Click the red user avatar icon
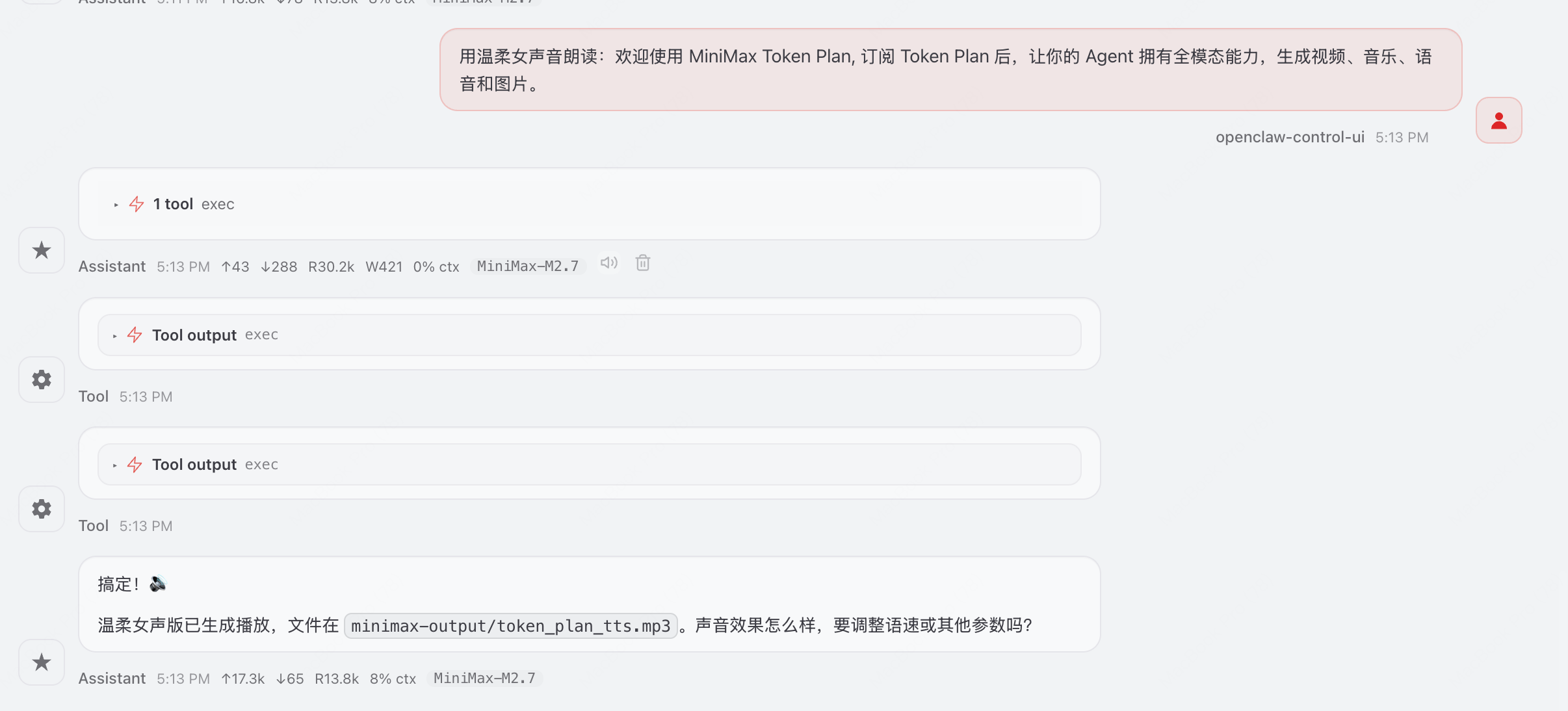This screenshot has width=1568, height=711. tap(1498, 121)
